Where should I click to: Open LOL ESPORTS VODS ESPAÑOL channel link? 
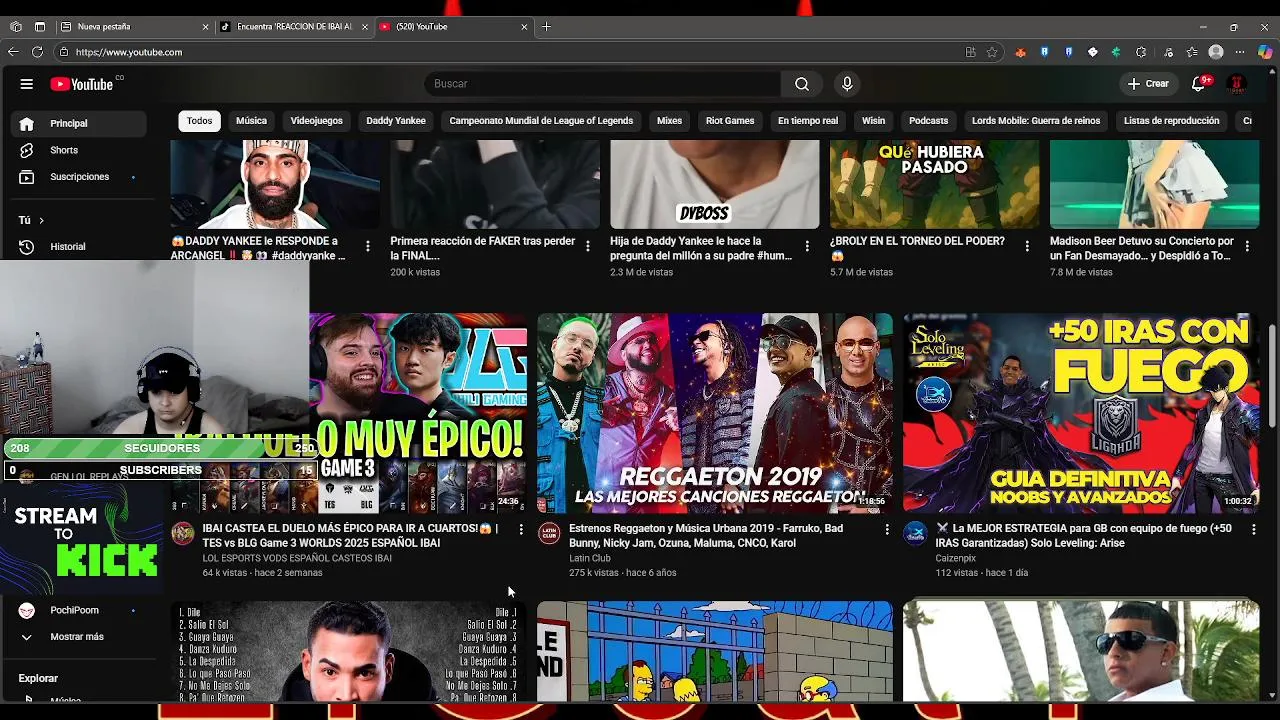pos(297,558)
